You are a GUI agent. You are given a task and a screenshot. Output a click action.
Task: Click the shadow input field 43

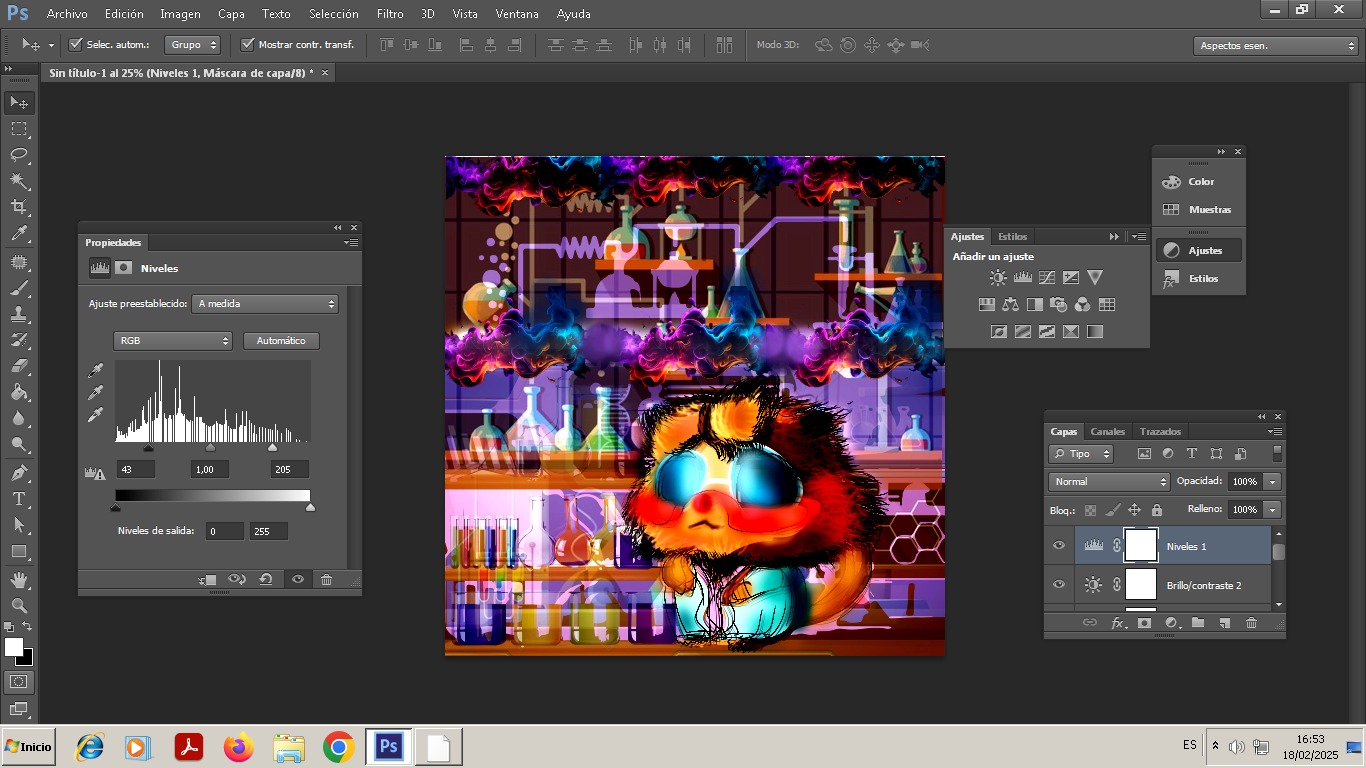click(x=135, y=470)
